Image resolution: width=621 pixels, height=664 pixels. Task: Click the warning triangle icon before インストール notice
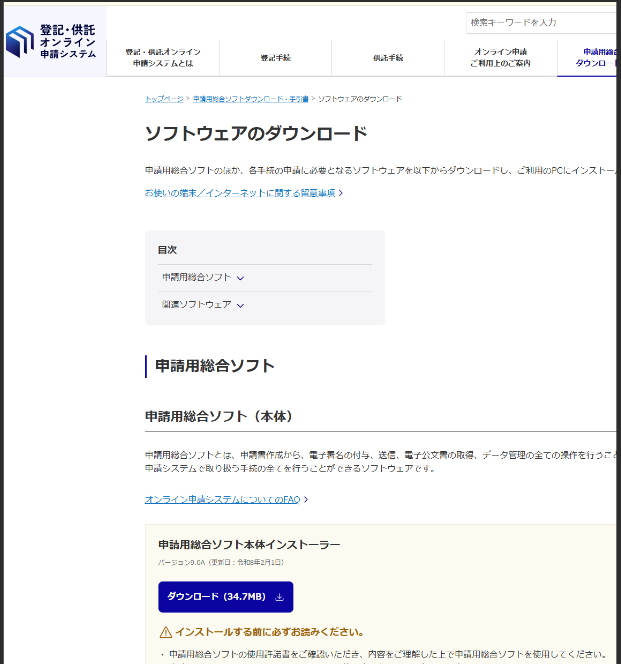point(166,632)
